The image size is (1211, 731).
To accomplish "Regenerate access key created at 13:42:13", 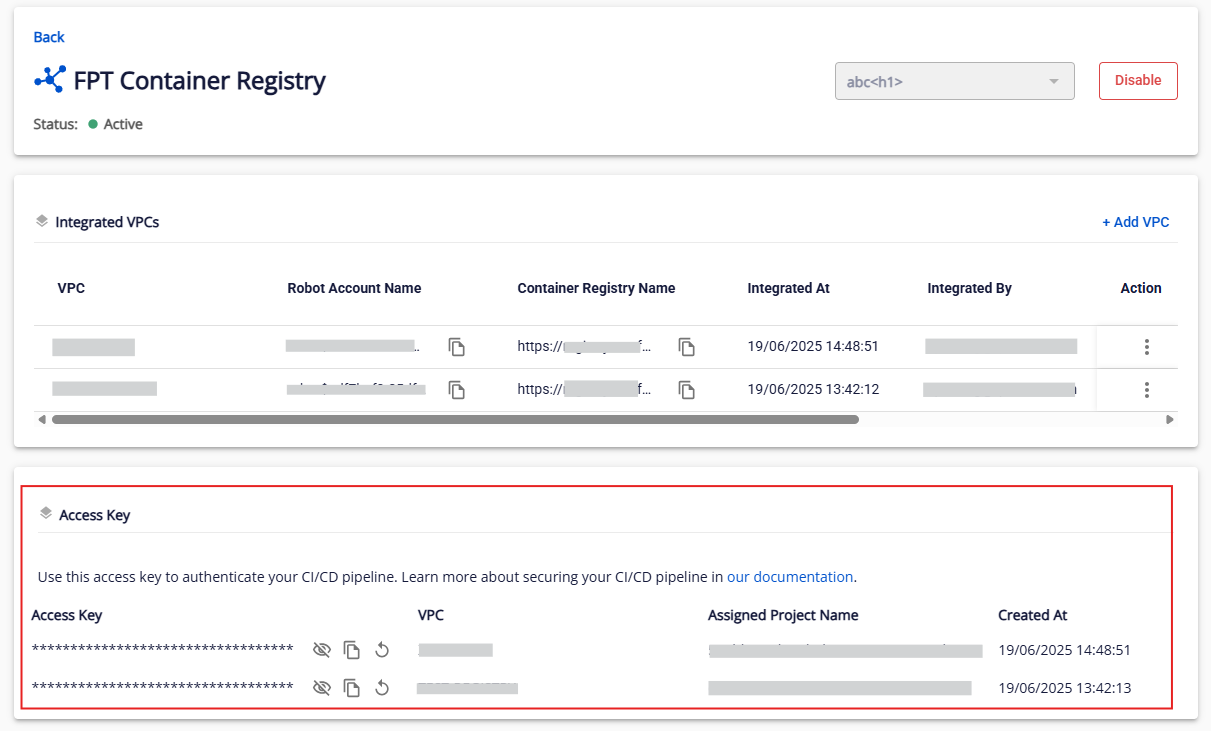I will tap(382, 688).
